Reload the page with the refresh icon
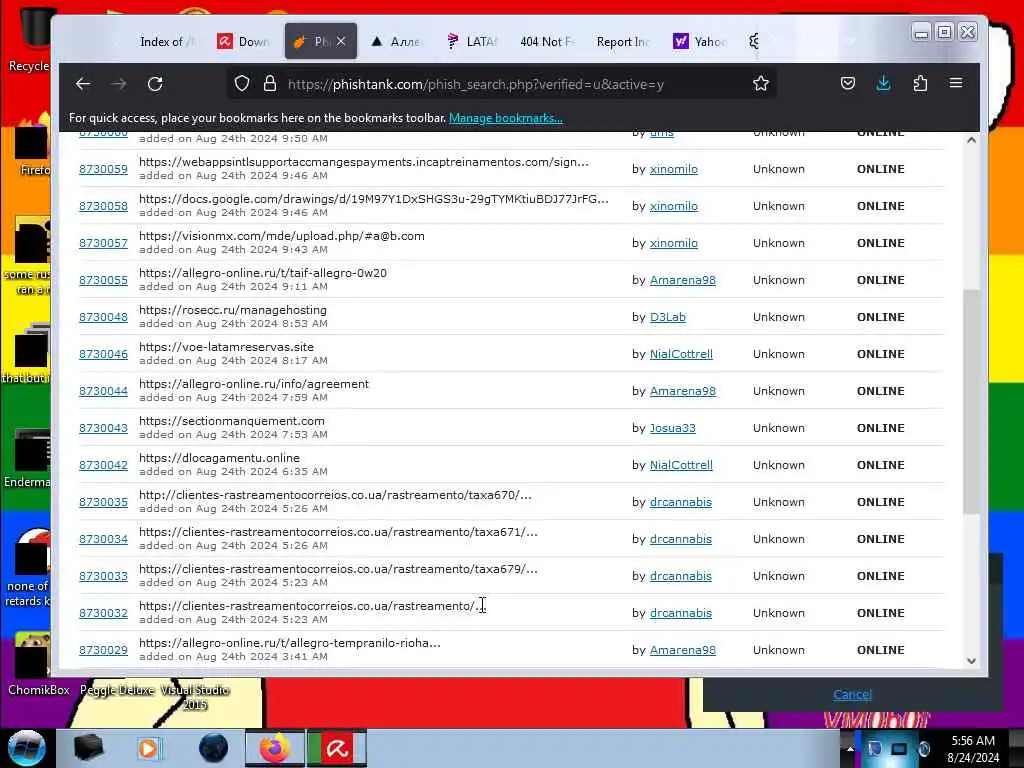 click(x=155, y=84)
